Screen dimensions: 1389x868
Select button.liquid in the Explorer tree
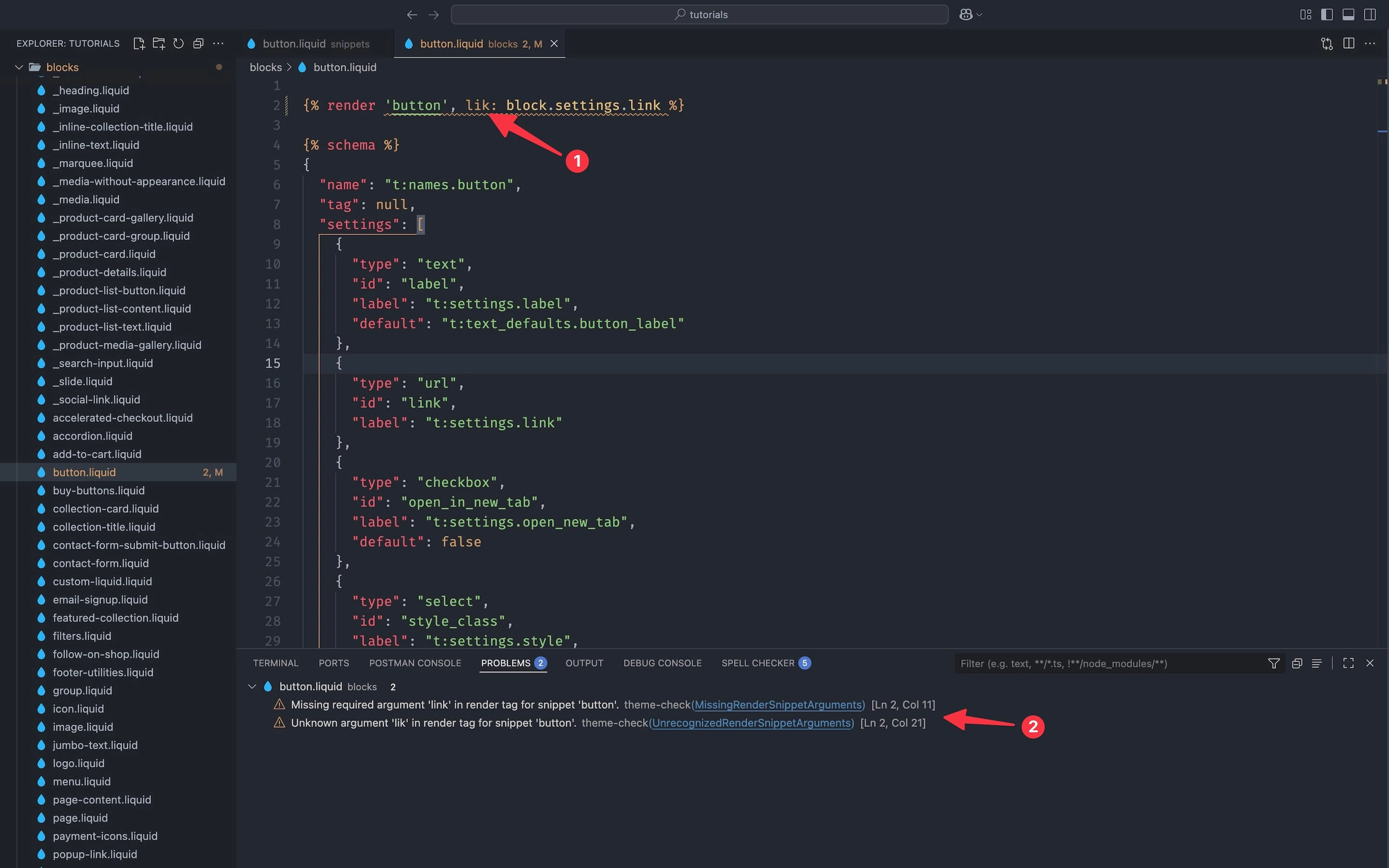(118, 473)
